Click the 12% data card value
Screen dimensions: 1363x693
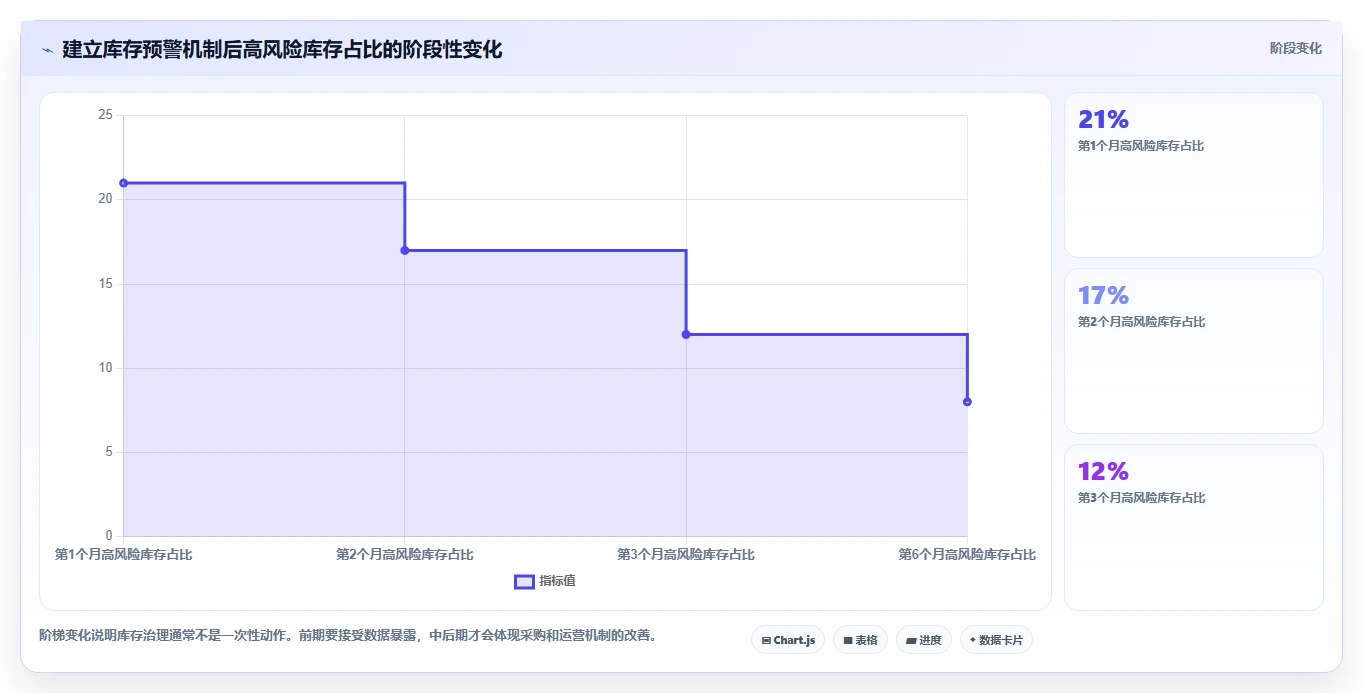point(1103,471)
